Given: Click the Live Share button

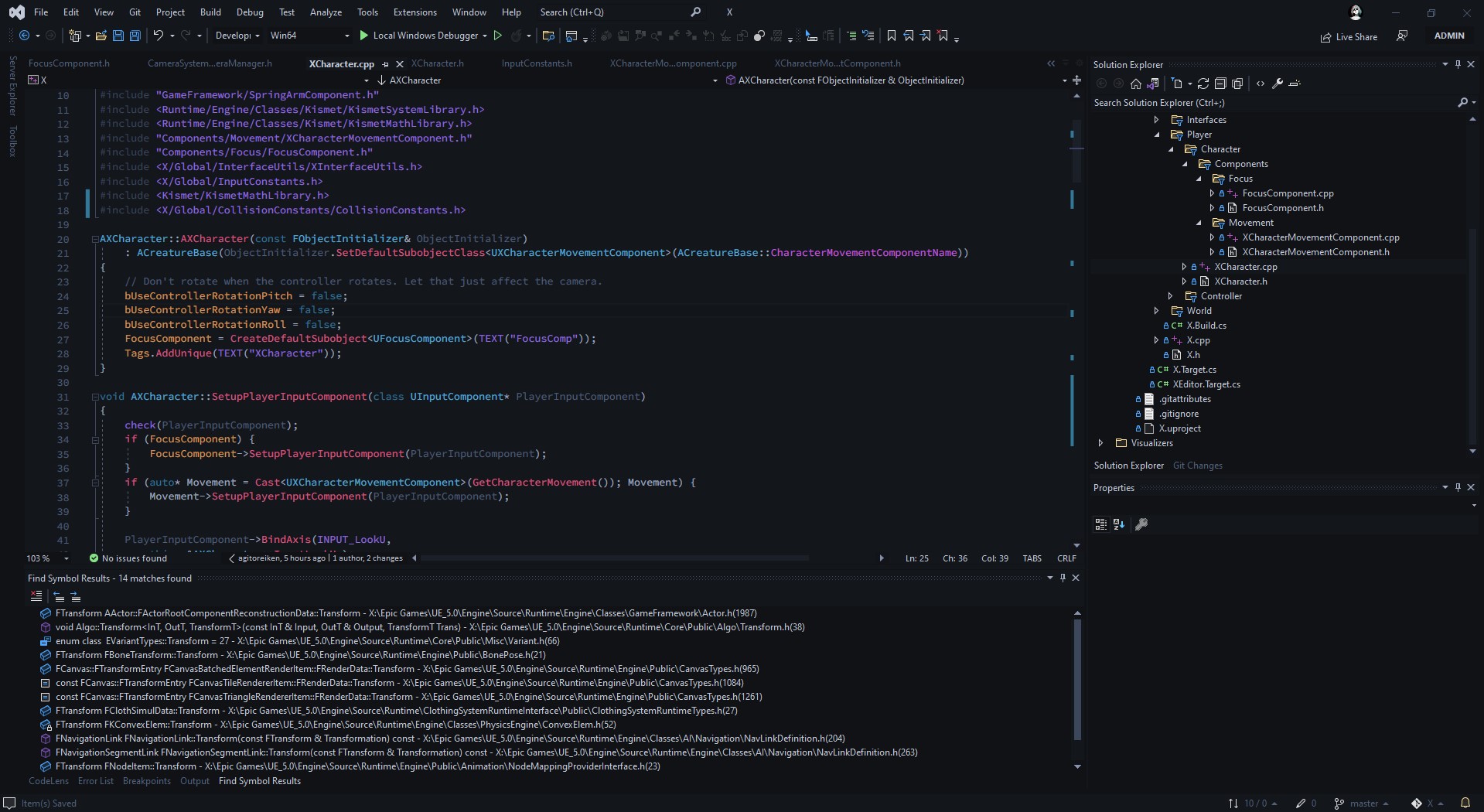Looking at the screenshot, I should coord(1349,36).
